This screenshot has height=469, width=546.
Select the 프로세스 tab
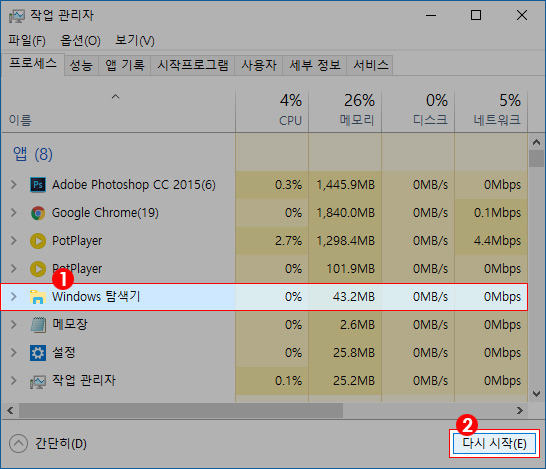pyautogui.click(x=33, y=64)
